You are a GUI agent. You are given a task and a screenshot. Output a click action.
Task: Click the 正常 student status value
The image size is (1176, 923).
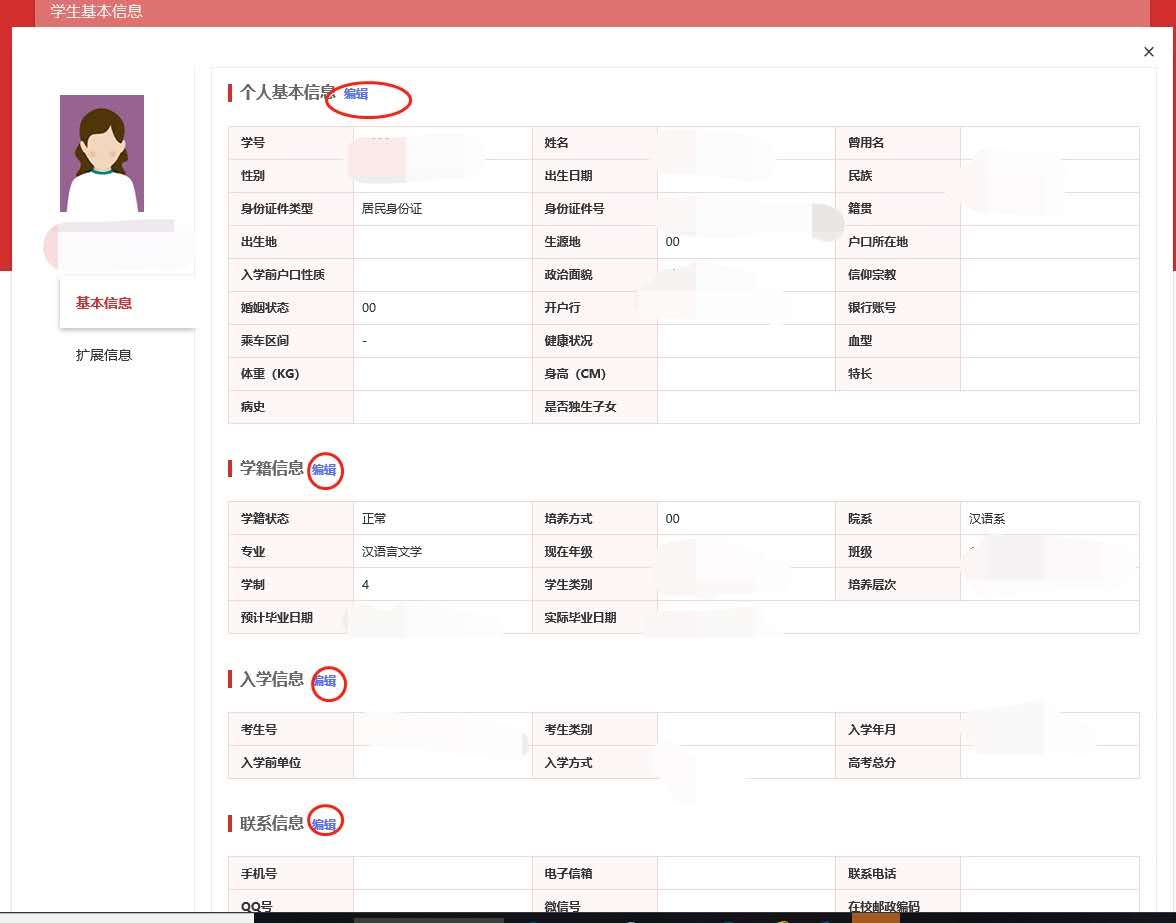374,519
